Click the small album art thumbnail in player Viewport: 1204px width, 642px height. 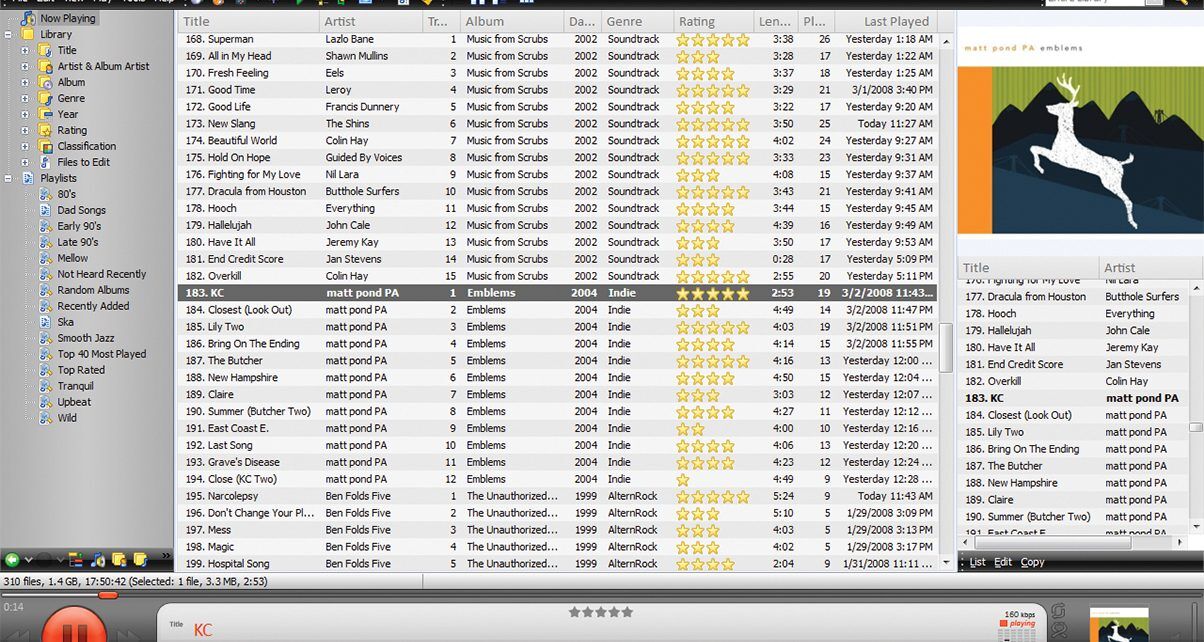pos(1119,625)
